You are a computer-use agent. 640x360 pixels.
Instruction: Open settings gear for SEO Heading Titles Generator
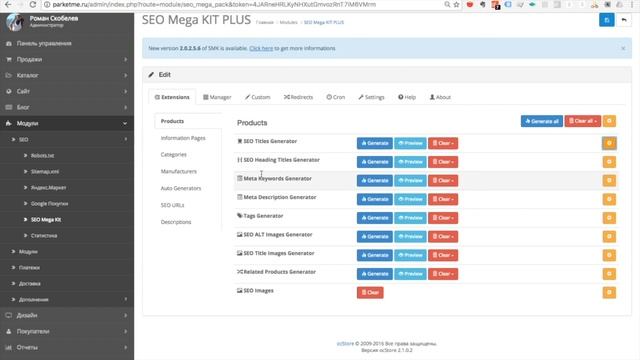(609, 162)
